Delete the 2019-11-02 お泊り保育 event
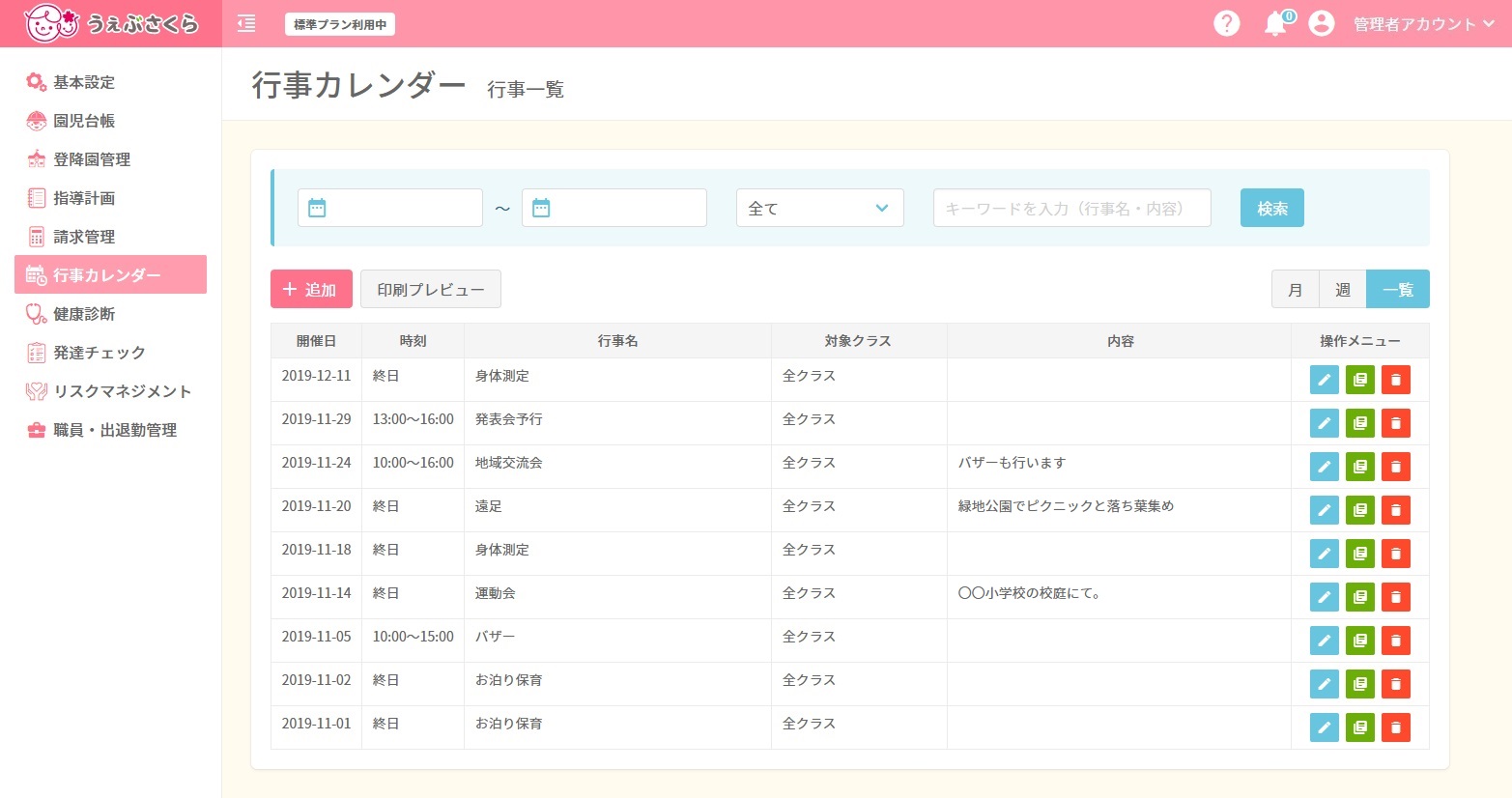Image resolution: width=1512 pixels, height=798 pixels. click(1396, 684)
